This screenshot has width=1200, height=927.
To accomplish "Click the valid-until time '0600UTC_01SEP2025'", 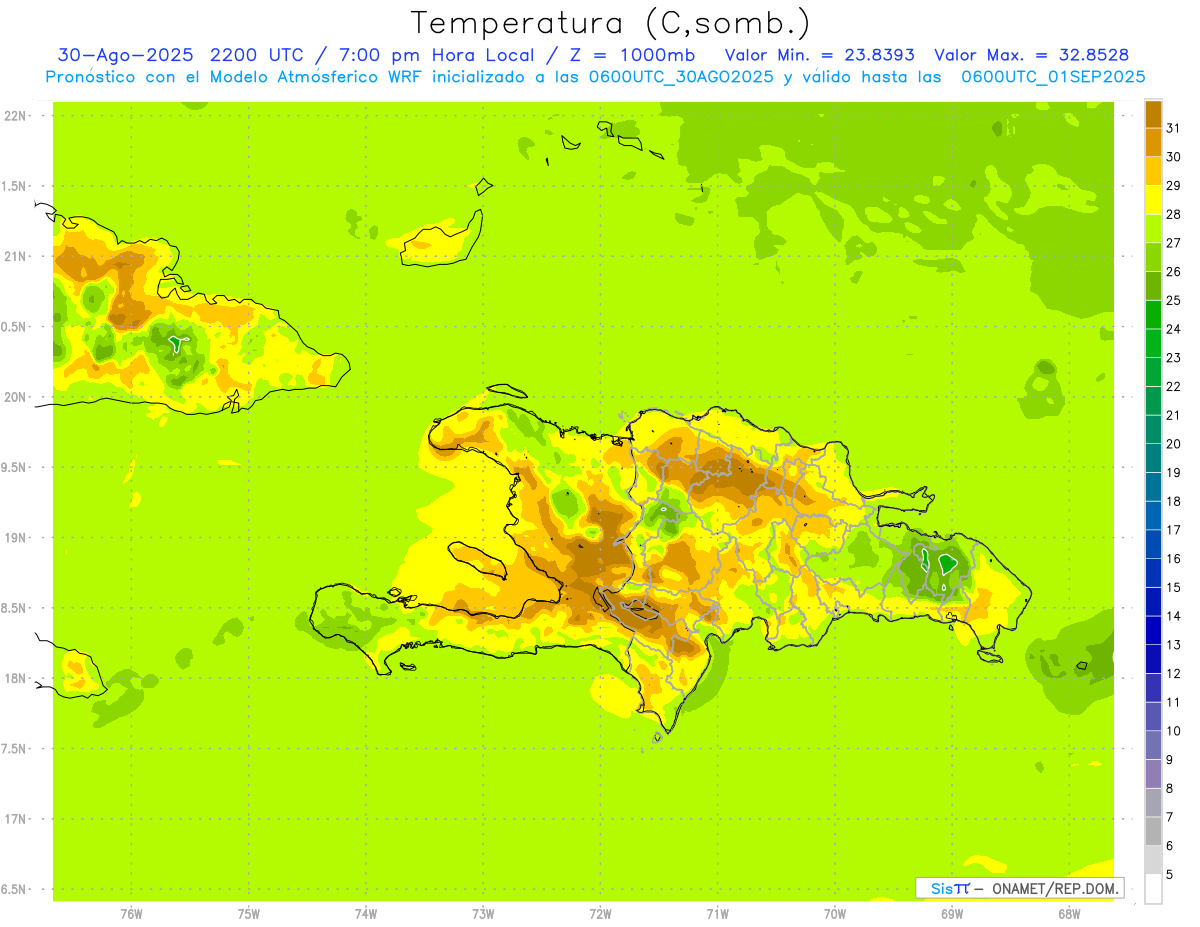I will coord(1053,77).
